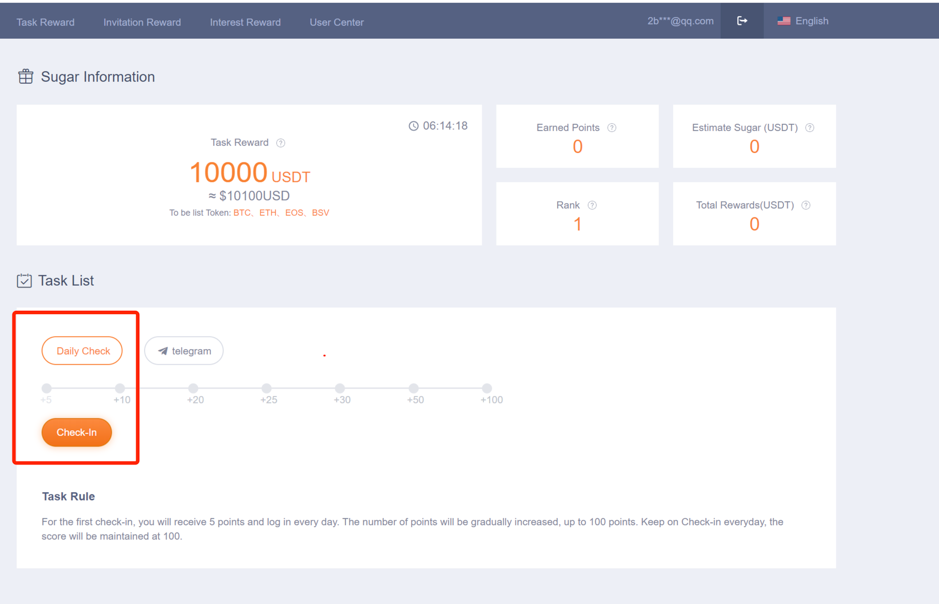
Task: Go to Invitation Reward page
Action: [142, 22]
